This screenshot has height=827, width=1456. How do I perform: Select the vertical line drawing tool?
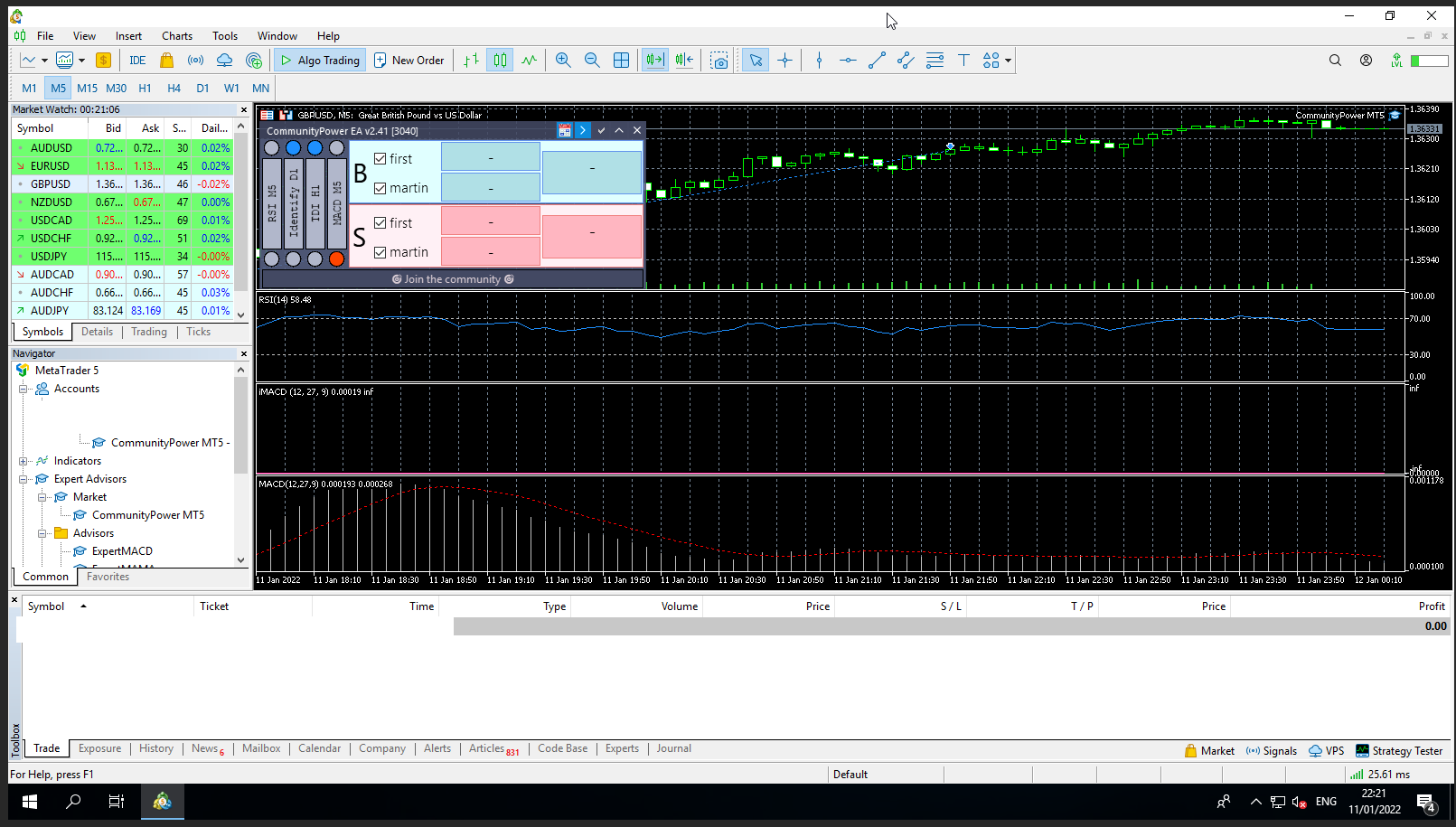click(x=819, y=60)
